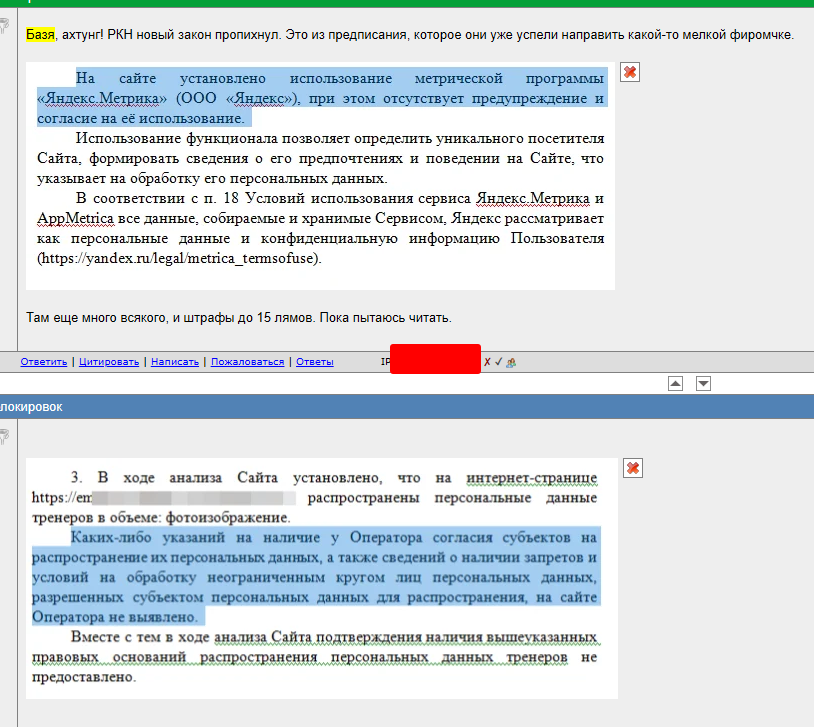Click the Написать link
814x727 pixels.
click(x=175, y=362)
